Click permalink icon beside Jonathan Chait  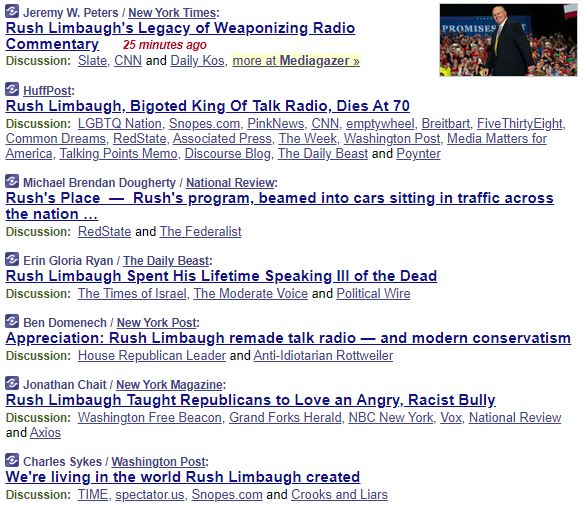pos(12,383)
